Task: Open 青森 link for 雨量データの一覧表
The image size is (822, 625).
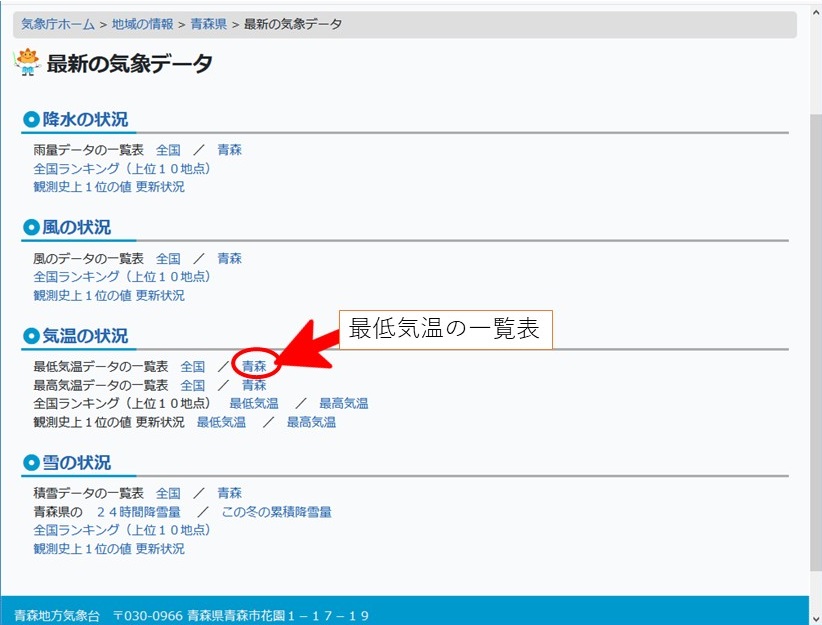Action: [x=230, y=150]
